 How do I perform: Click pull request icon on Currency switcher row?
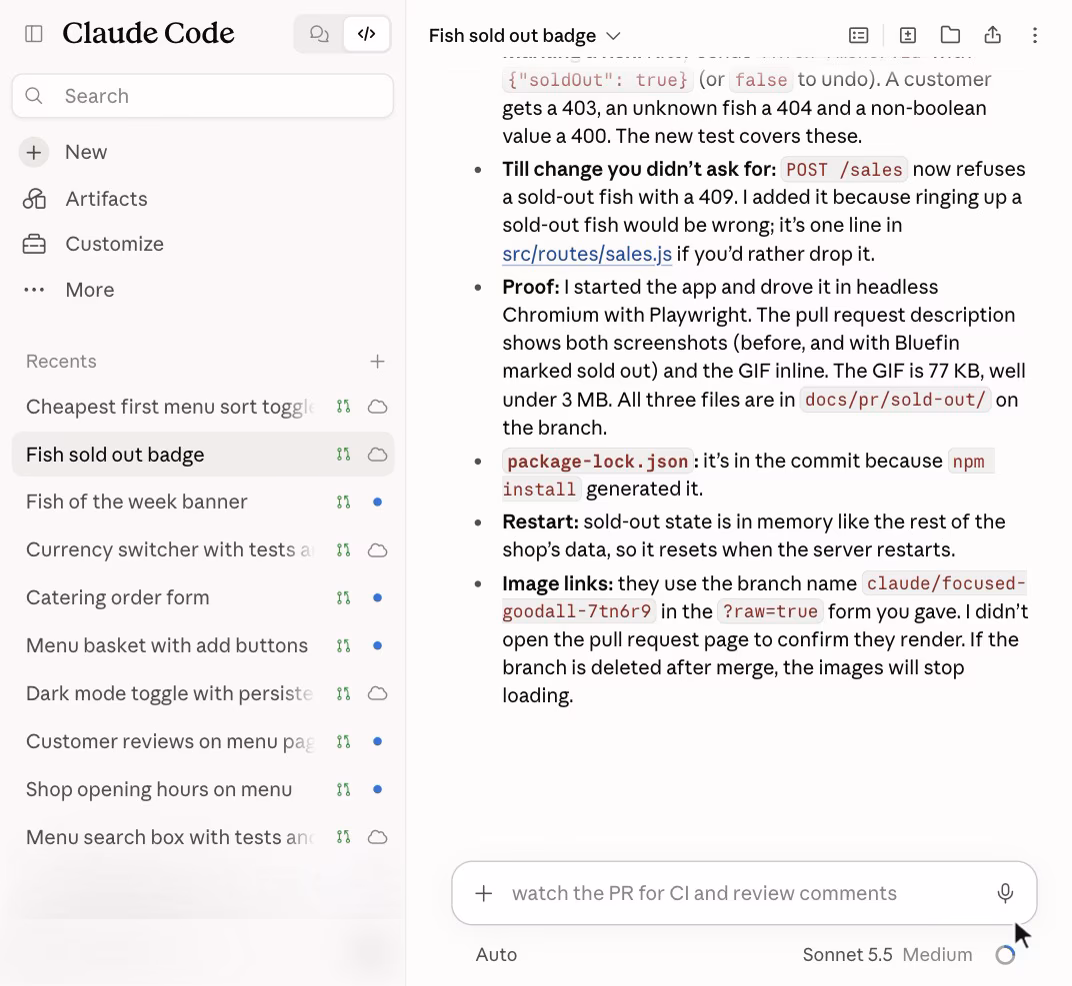click(343, 550)
